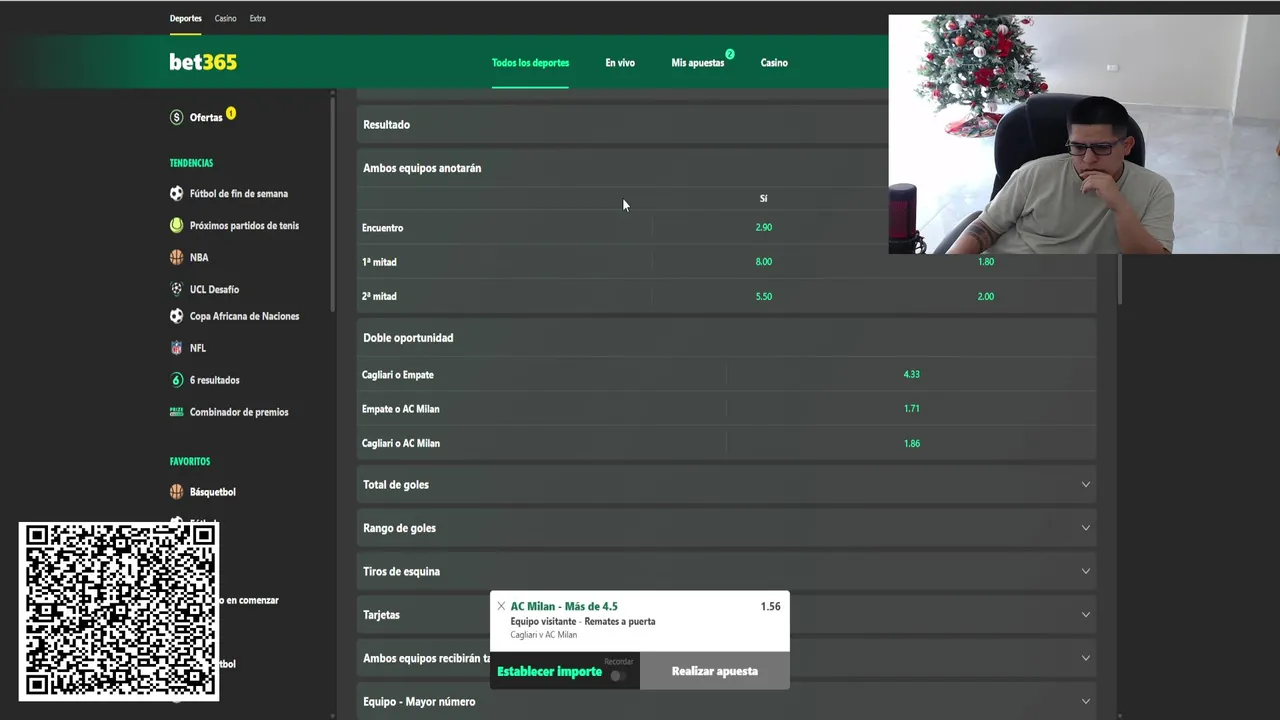
Task: Switch to the Casino top tab
Action: [225, 18]
